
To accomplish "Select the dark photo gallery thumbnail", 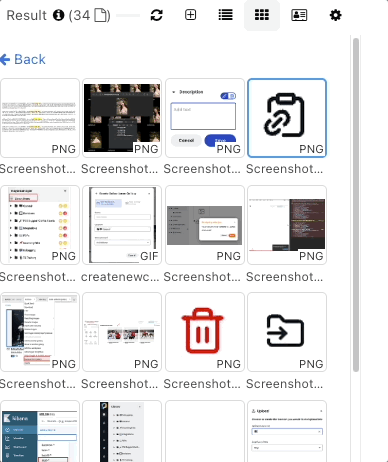I will pos(122,118).
